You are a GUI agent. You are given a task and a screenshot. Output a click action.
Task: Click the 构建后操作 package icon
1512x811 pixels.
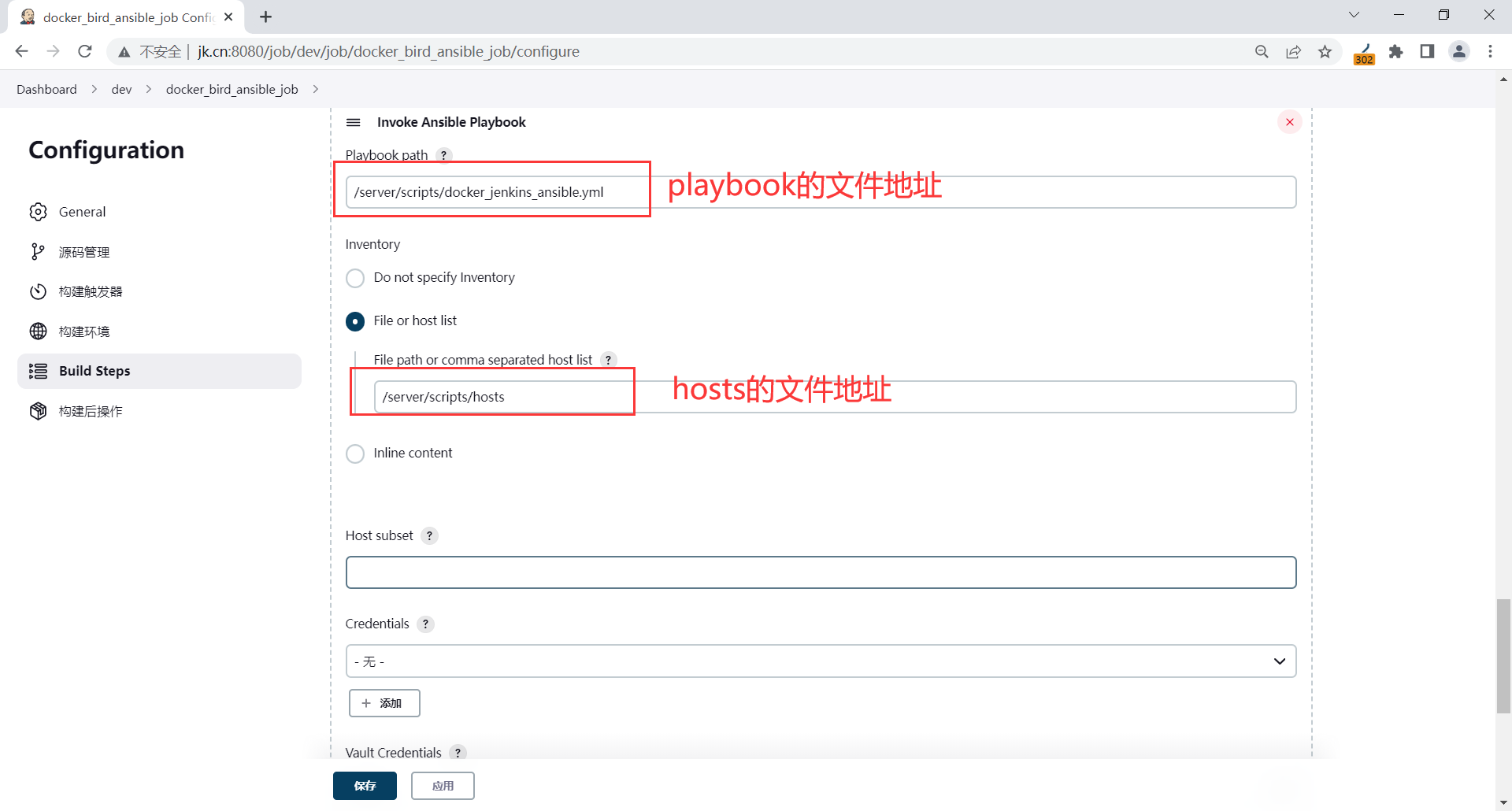(38, 411)
